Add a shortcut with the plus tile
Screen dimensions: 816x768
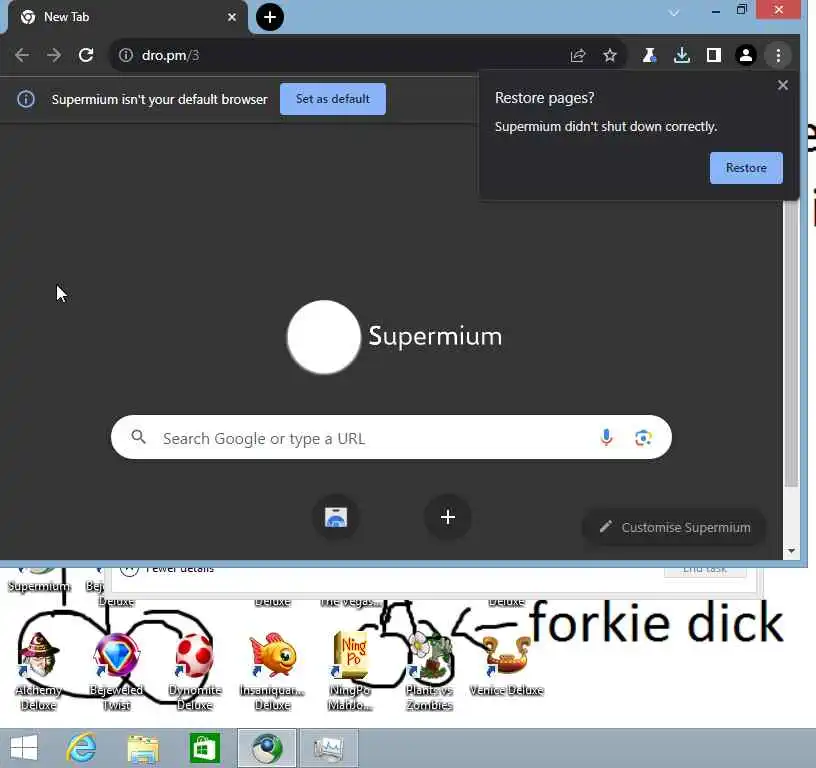coord(448,517)
